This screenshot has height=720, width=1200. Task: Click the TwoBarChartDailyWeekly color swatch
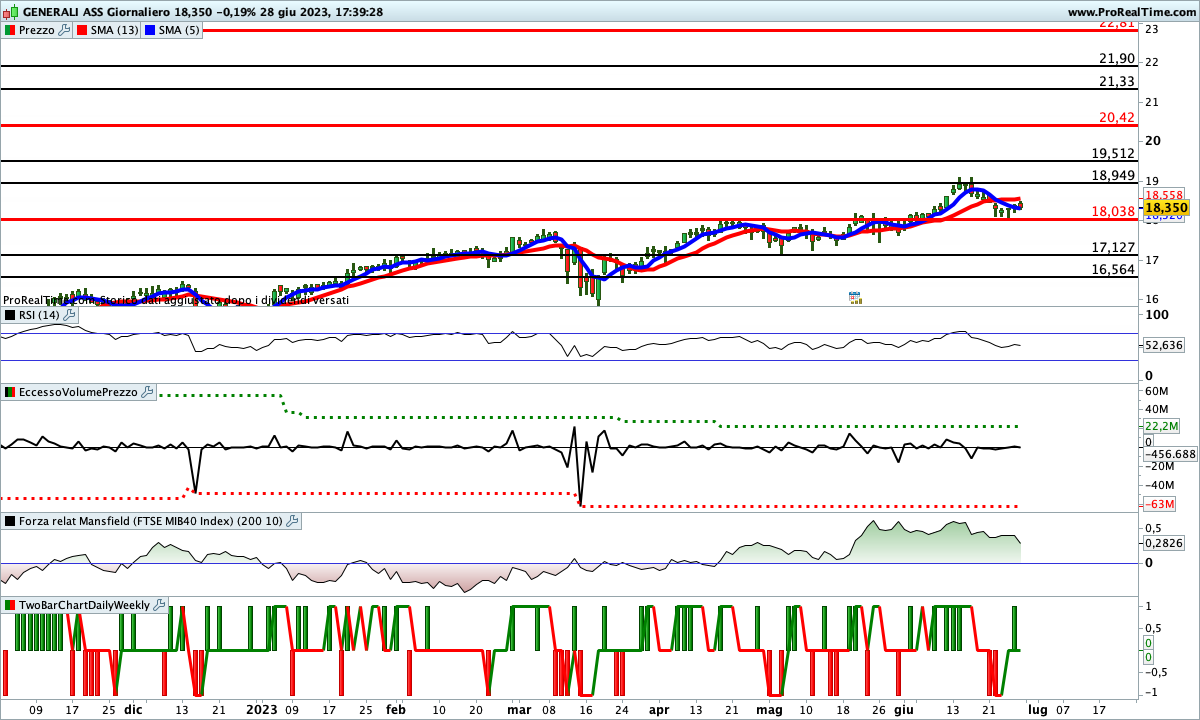[x=10, y=605]
